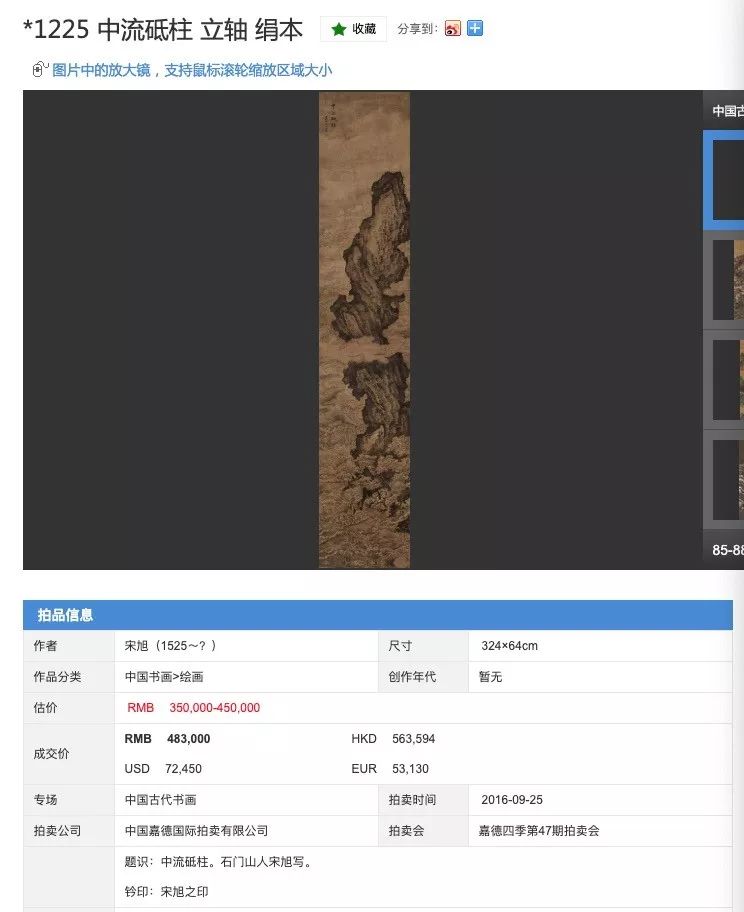Viewport: 744px width, 912px height.
Task: Click inscription text 题识：中流砥柱。石门山人宋旭写。
Action: (219, 861)
